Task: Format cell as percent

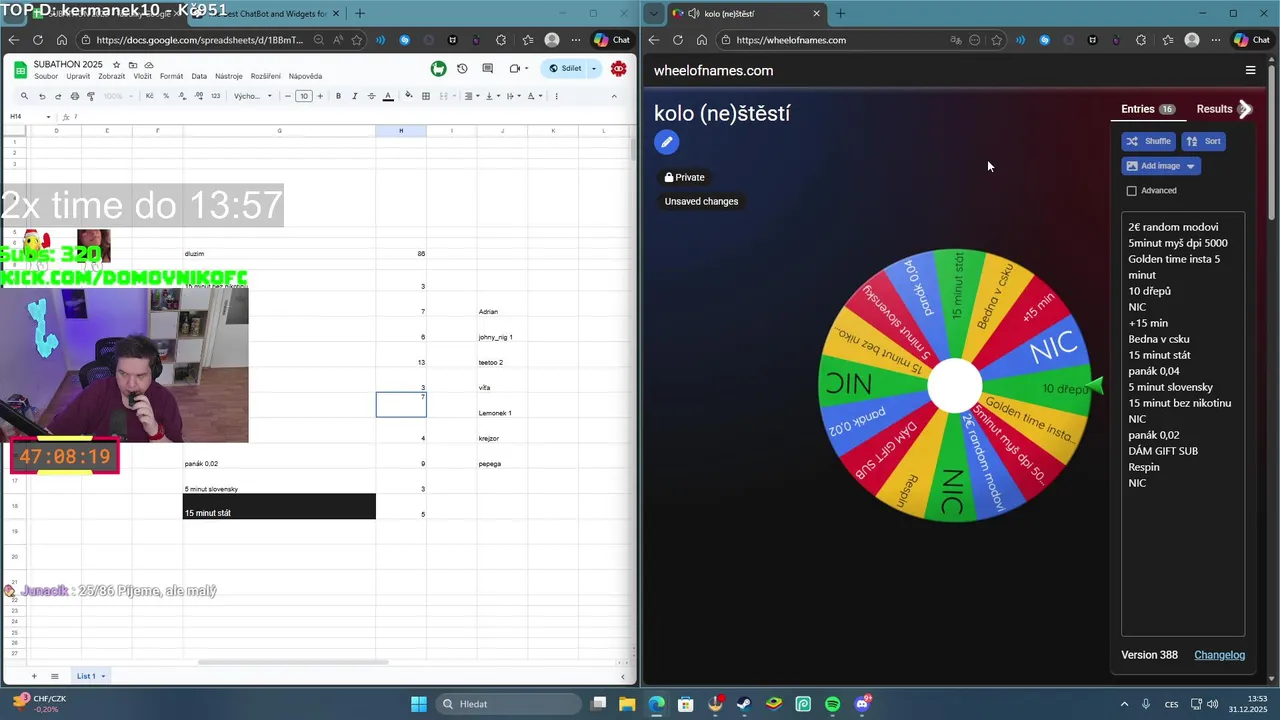Action: 166,96
